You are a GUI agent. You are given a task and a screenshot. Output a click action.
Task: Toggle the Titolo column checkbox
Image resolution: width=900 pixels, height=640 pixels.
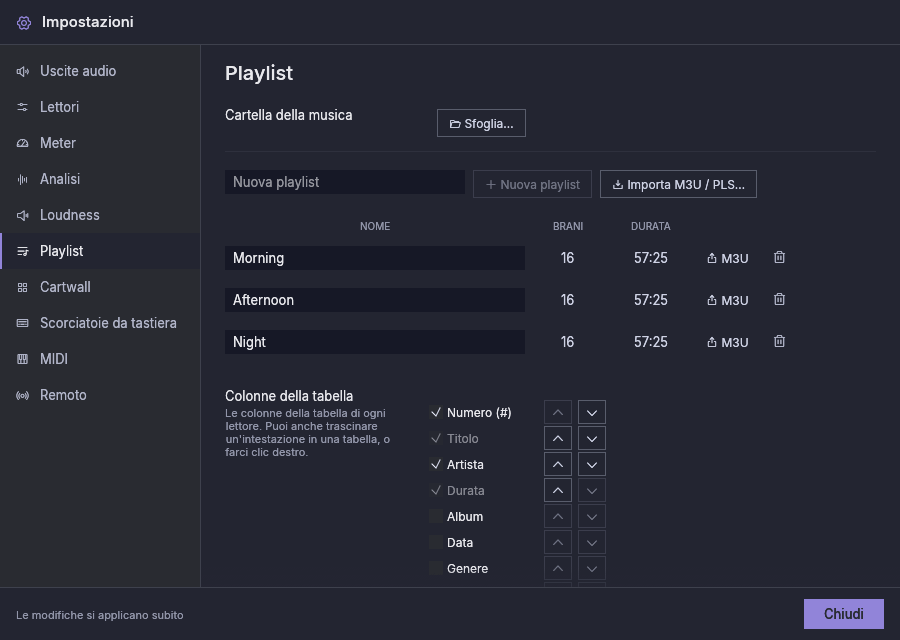tap(436, 439)
